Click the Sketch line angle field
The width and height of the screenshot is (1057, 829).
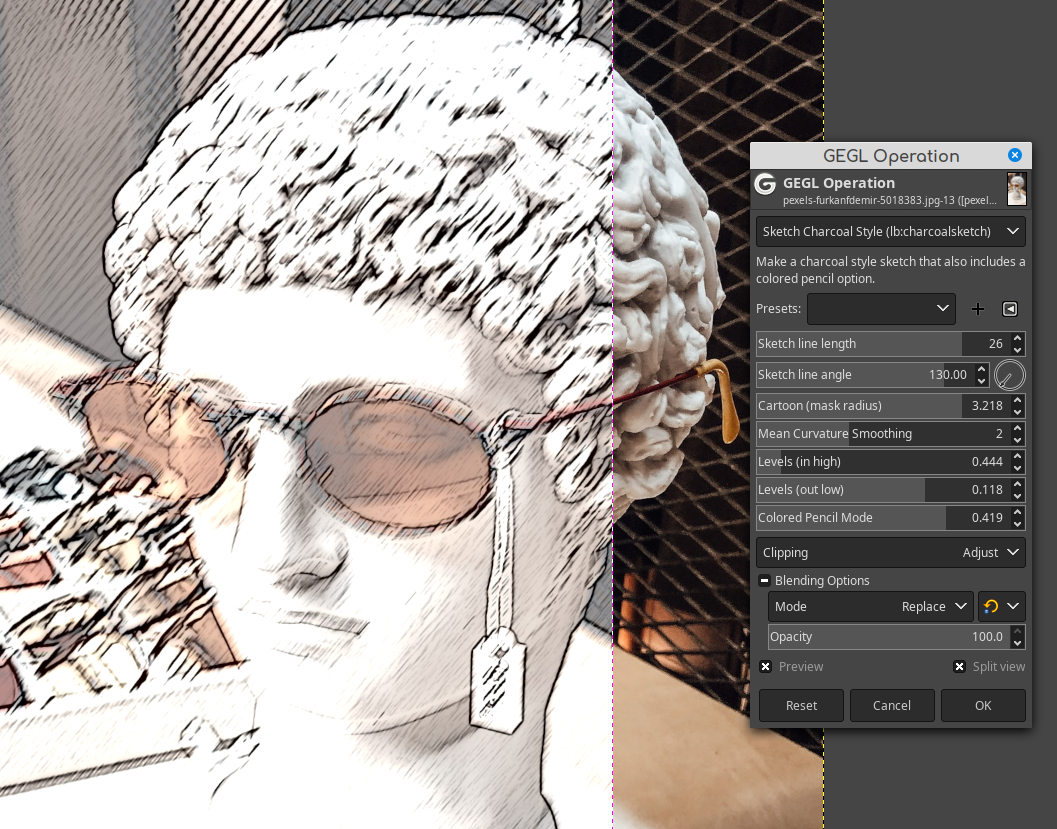pyautogui.click(x=865, y=375)
